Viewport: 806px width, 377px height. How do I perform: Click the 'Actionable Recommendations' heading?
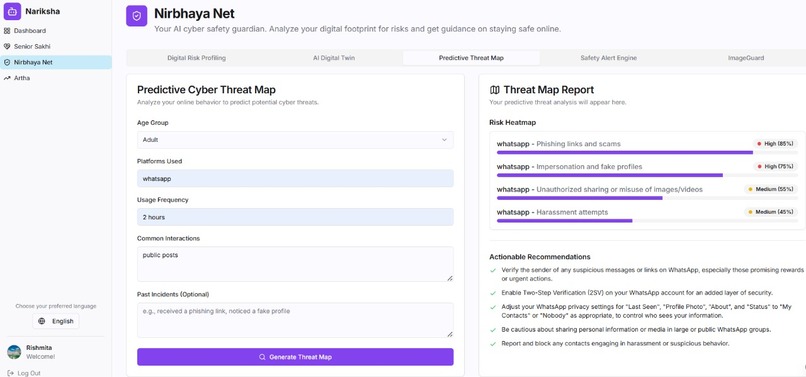[540, 257]
